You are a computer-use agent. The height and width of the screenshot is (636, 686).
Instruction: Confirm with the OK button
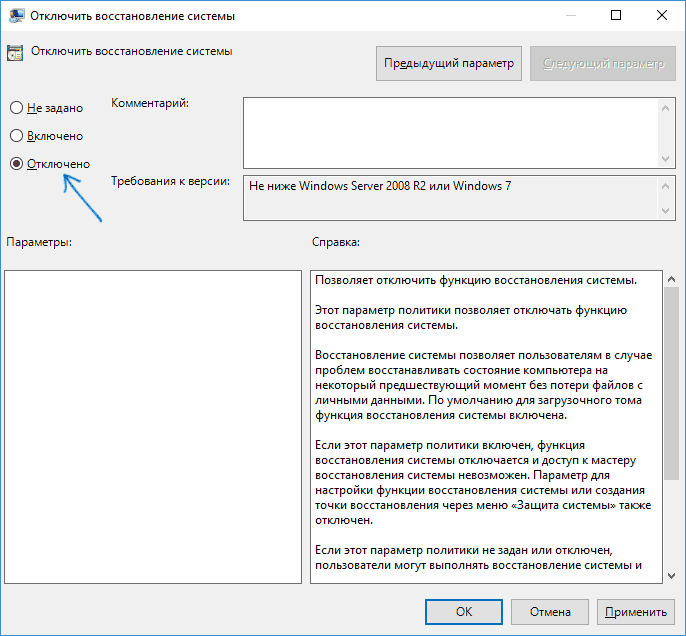(x=464, y=612)
